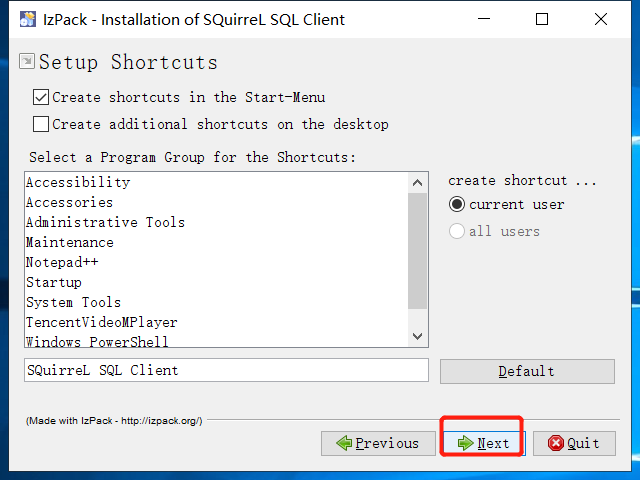Click the program group list up arrow
Viewport: 640px width, 480px height.
coord(417,182)
